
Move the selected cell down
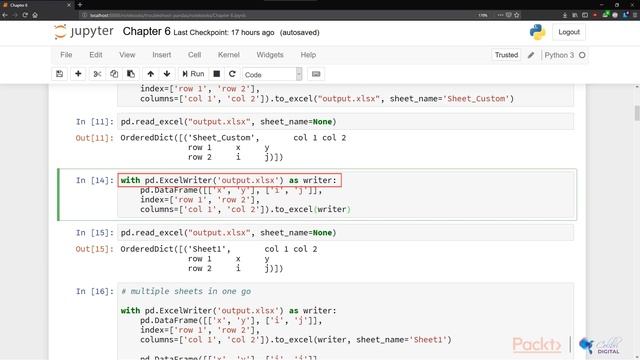click(x=167, y=74)
